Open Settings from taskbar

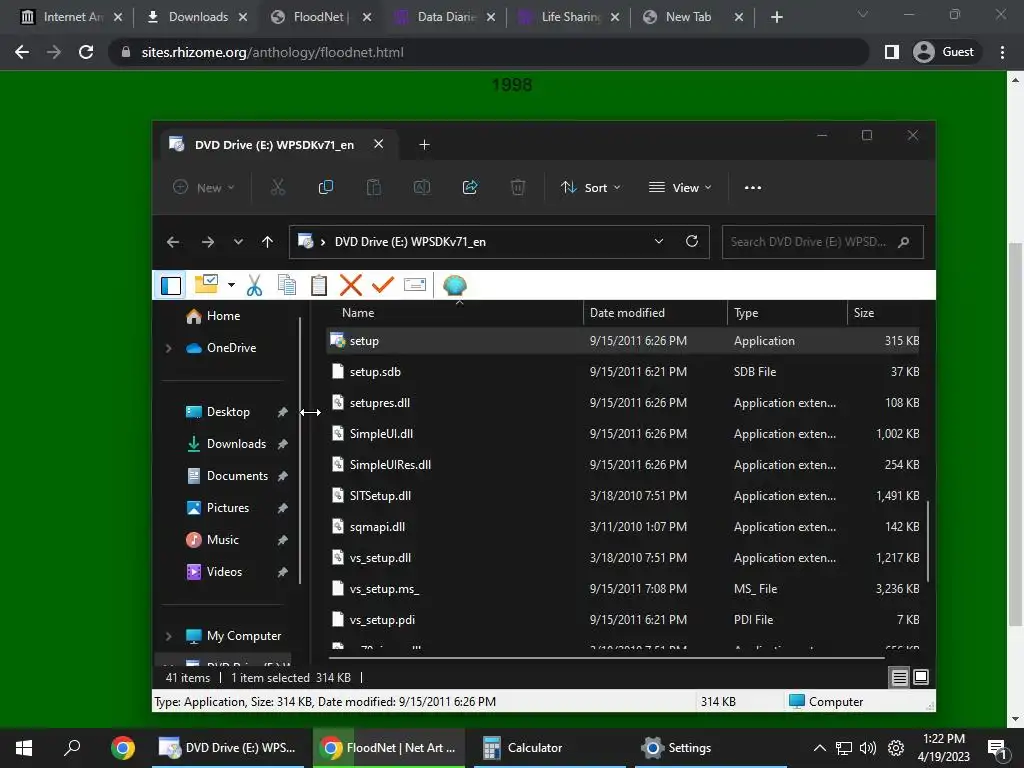[711, 748]
